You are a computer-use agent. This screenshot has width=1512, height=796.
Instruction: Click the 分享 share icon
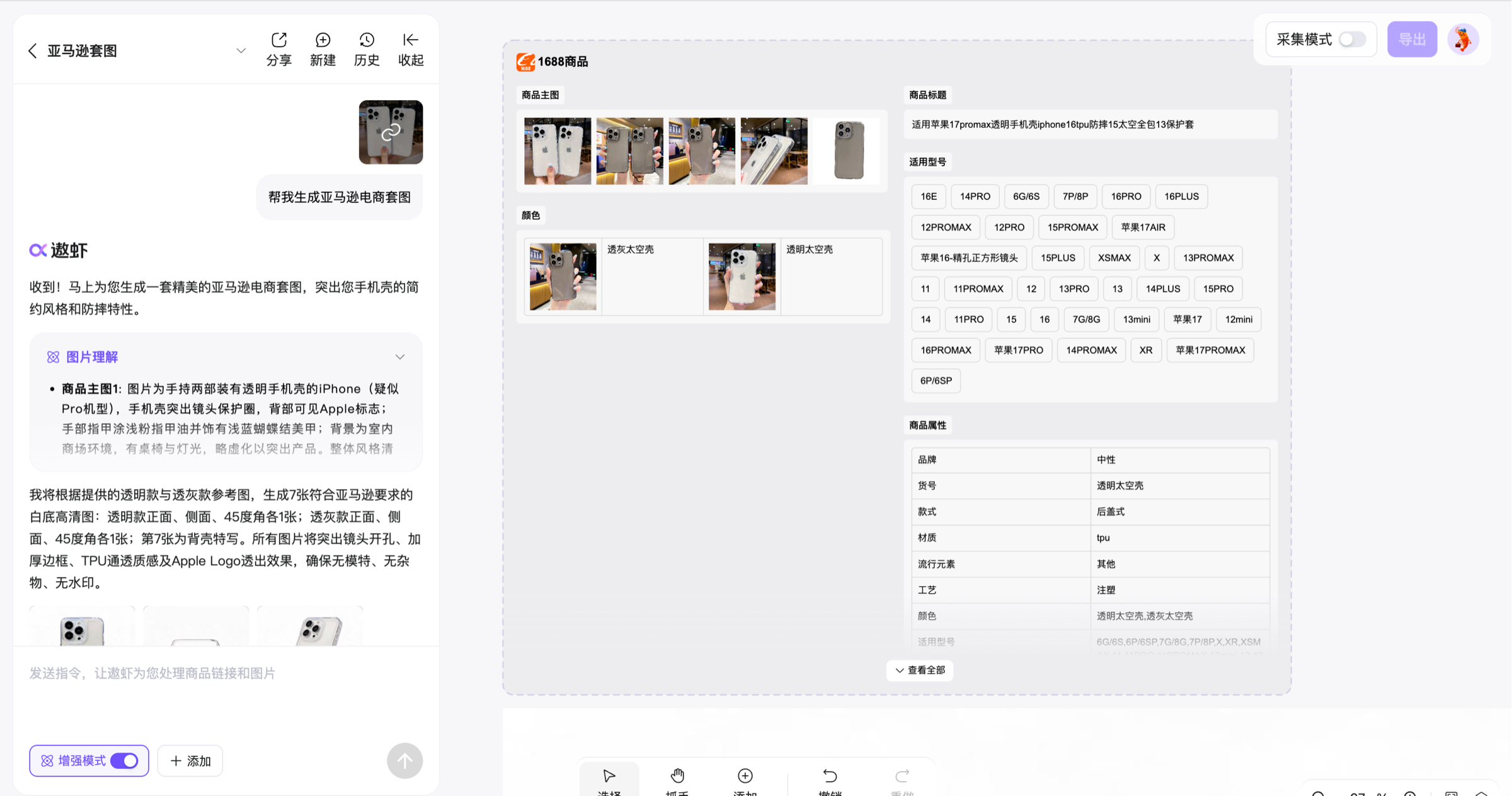coord(278,40)
